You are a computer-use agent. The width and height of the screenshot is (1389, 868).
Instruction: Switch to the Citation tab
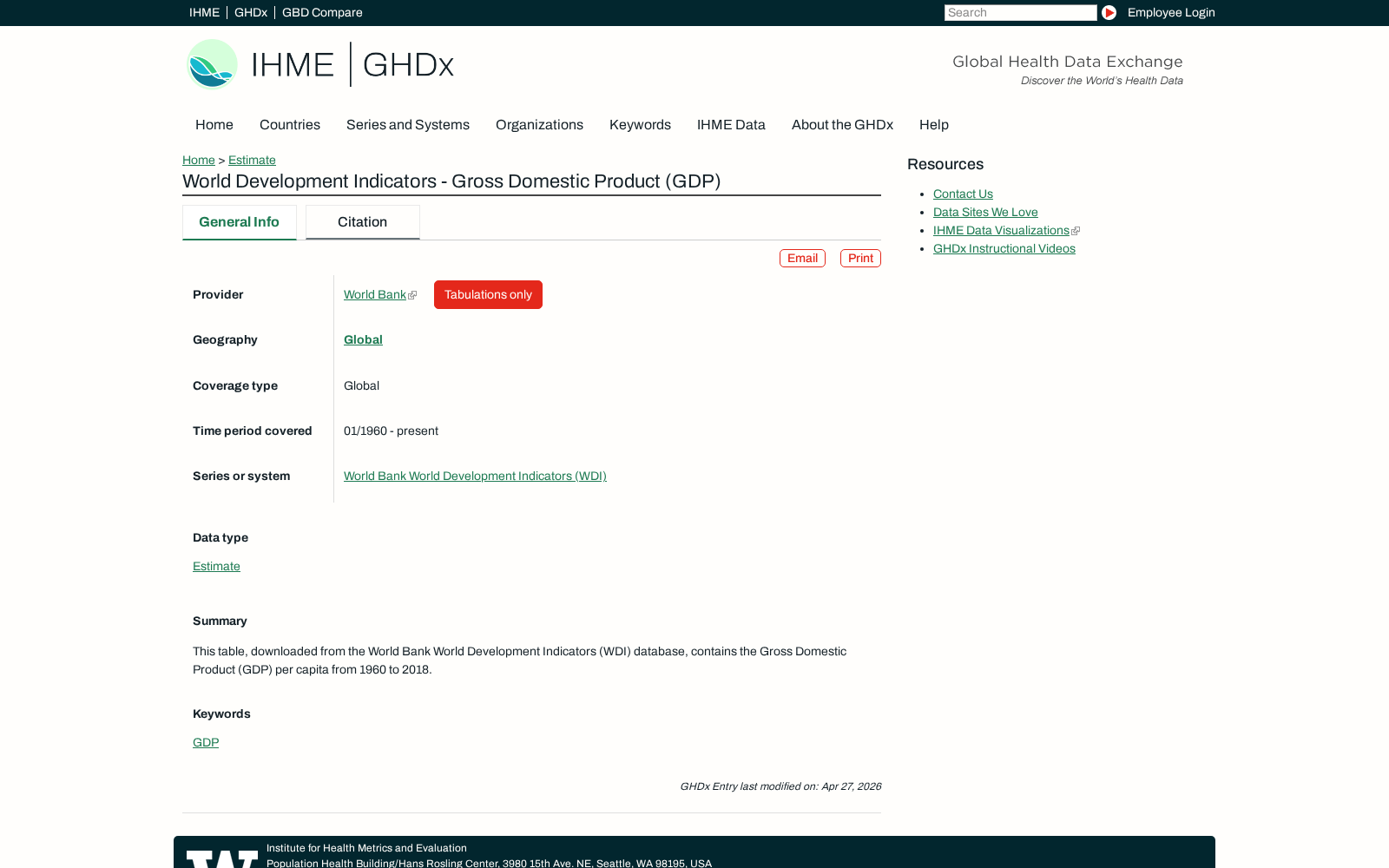point(363,222)
